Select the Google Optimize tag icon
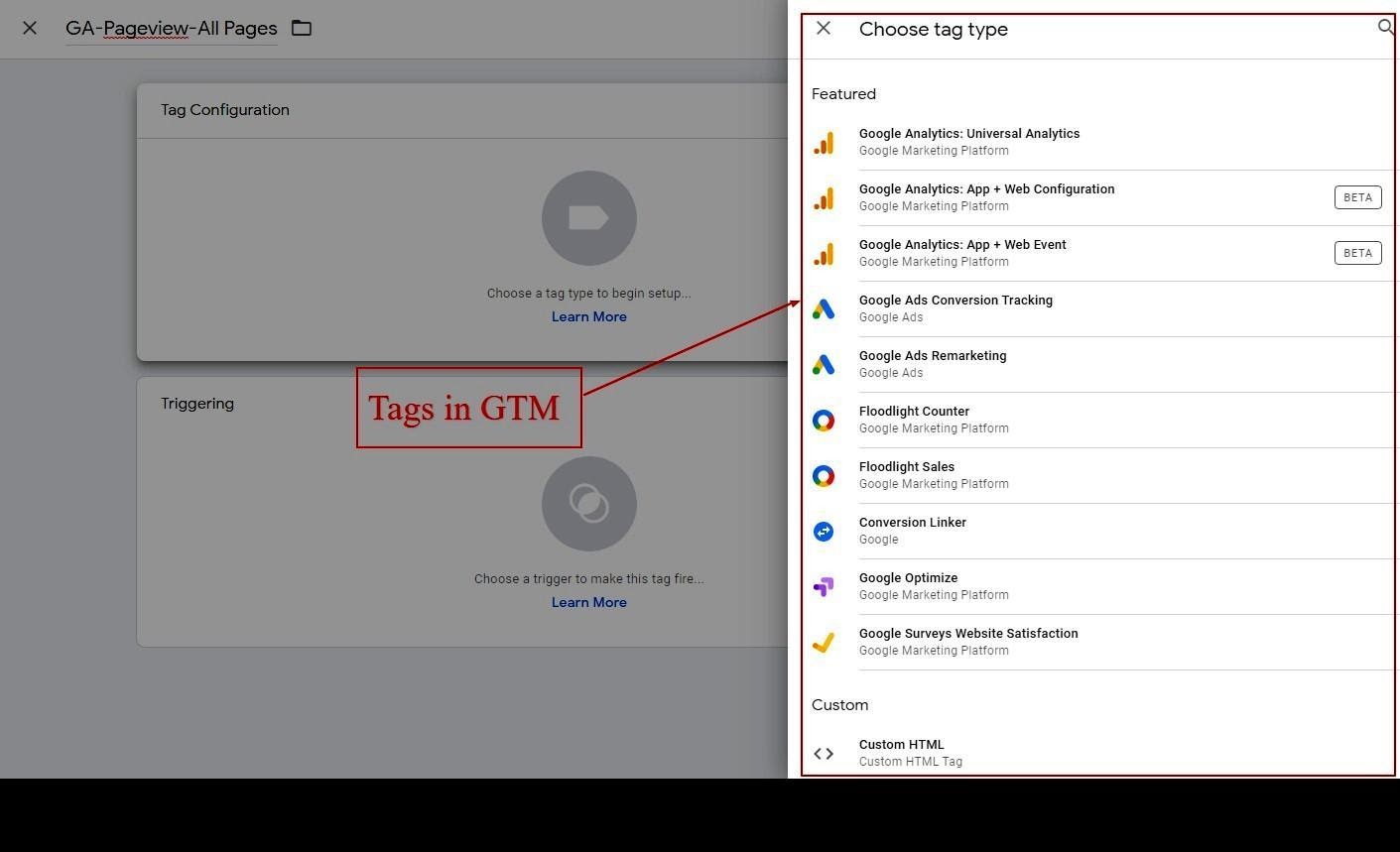1400x852 pixels. (x=824, y=586)
